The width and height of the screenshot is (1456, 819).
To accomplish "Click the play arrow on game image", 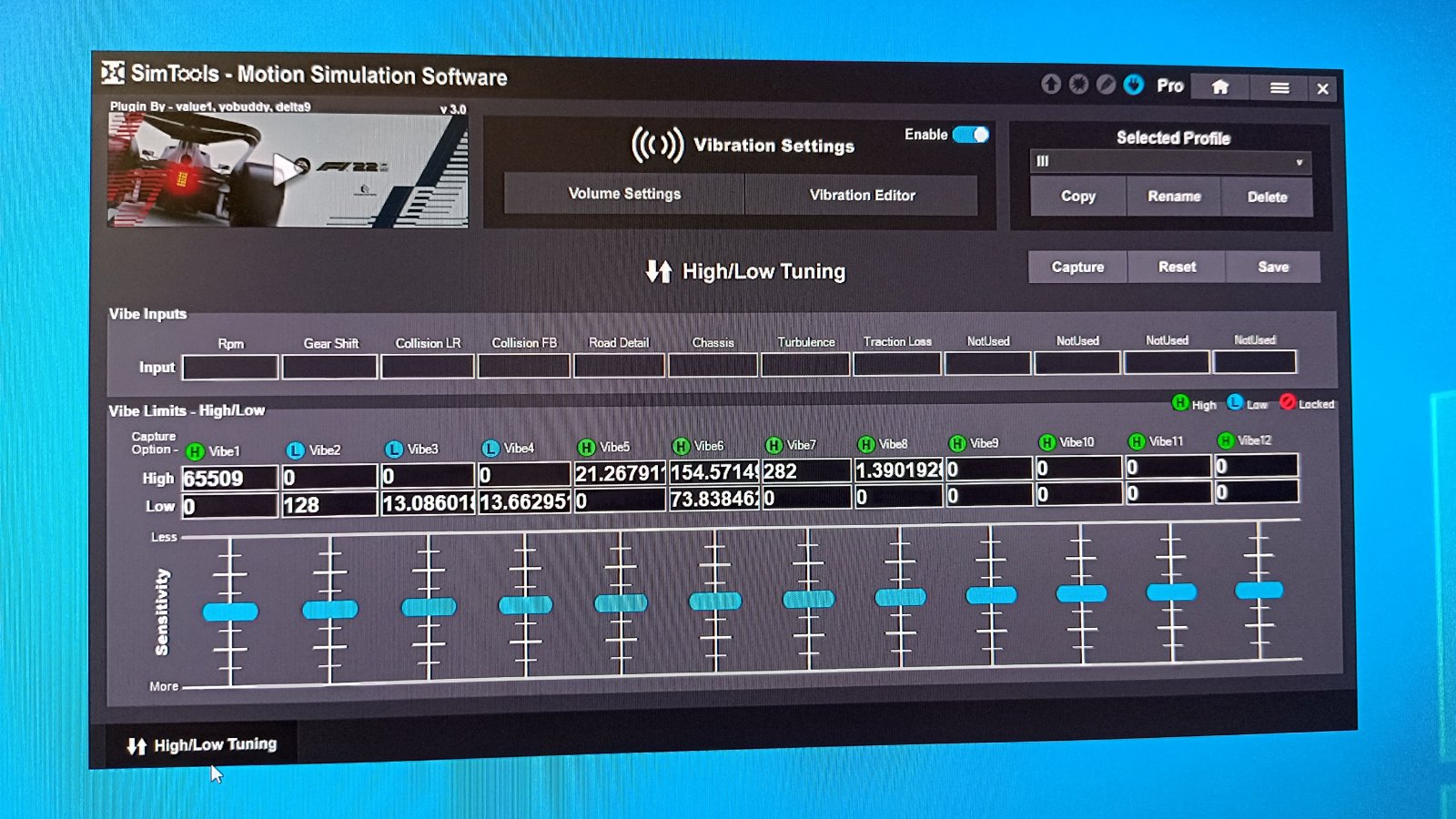I will pos(288,169).
